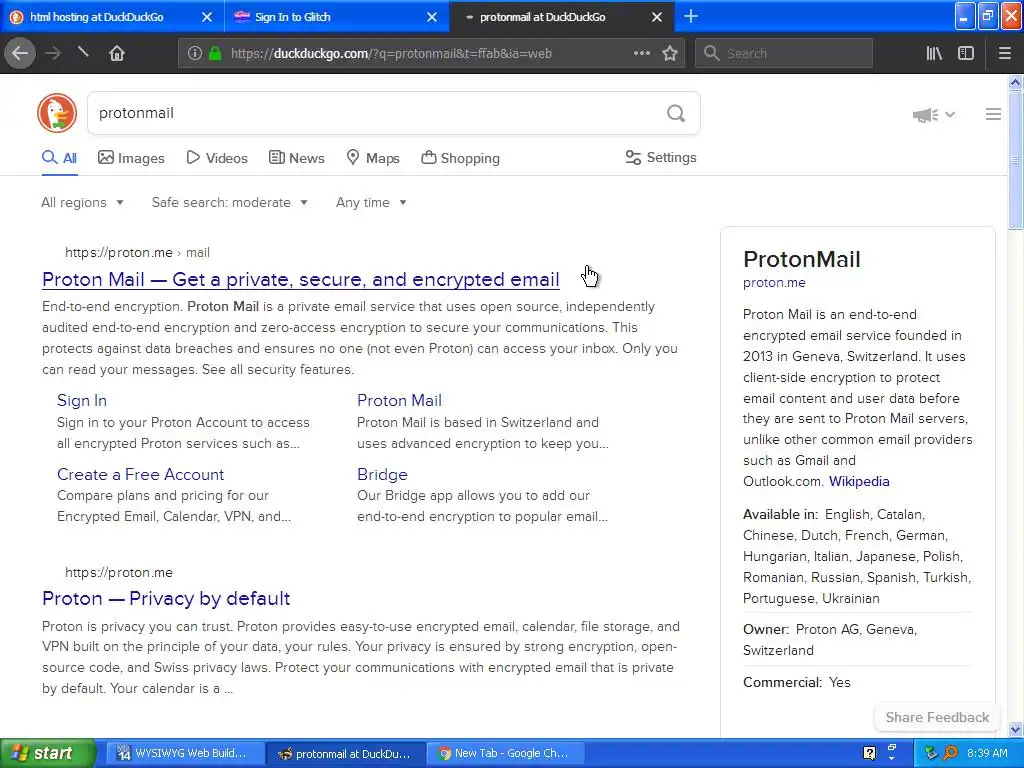
Task: Open Proton — Privacy by default result
Action: pyautogui.click(x=166, y=598)
